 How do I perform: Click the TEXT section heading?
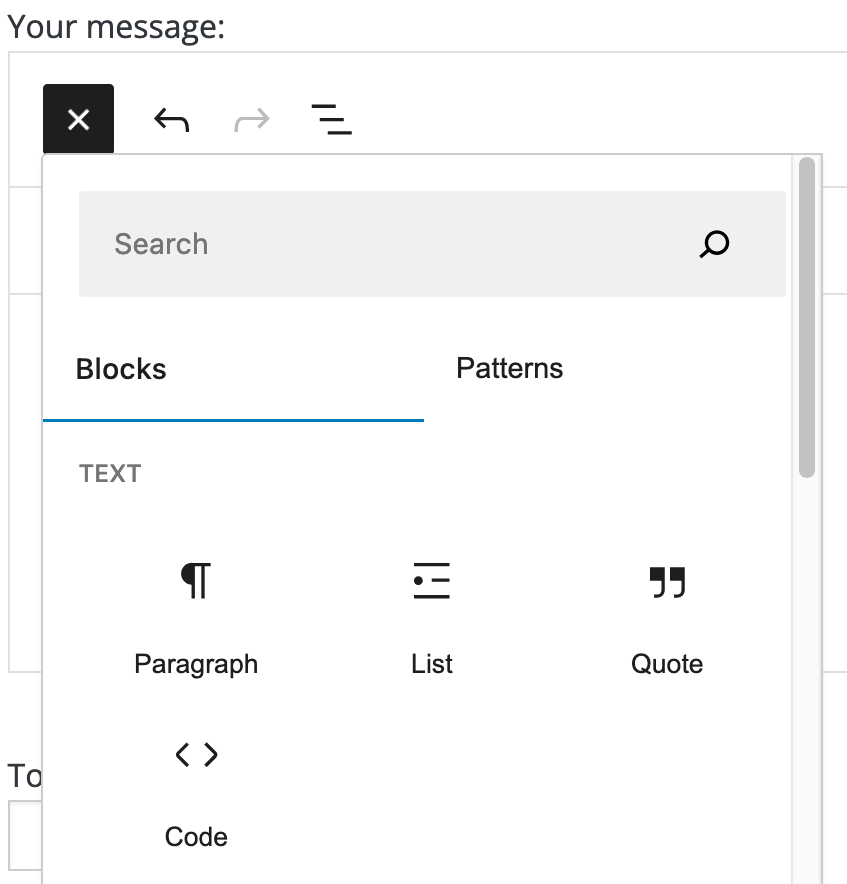110,473
